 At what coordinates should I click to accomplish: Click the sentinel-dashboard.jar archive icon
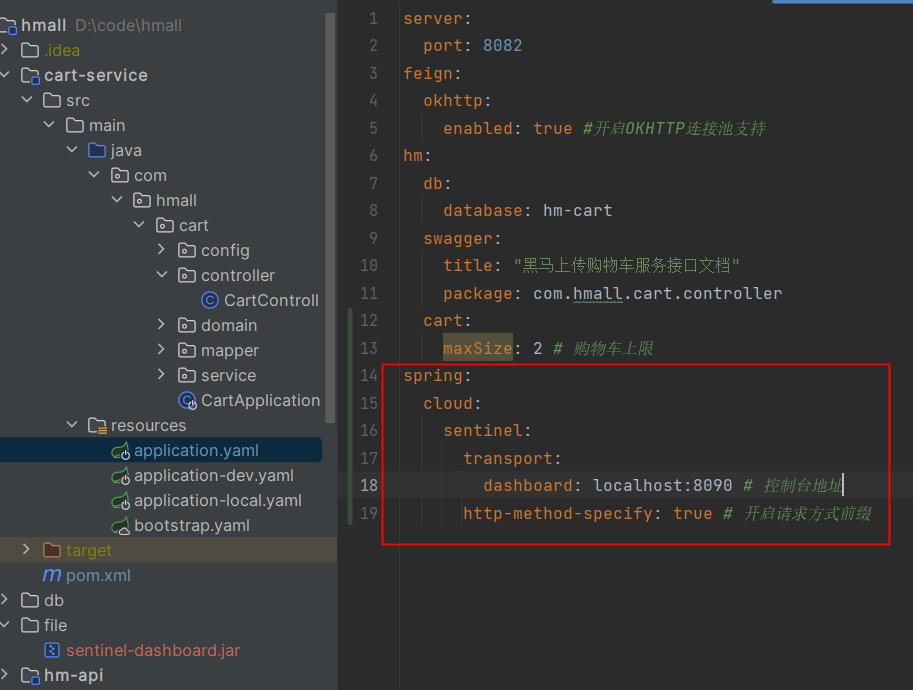[52, 650]
